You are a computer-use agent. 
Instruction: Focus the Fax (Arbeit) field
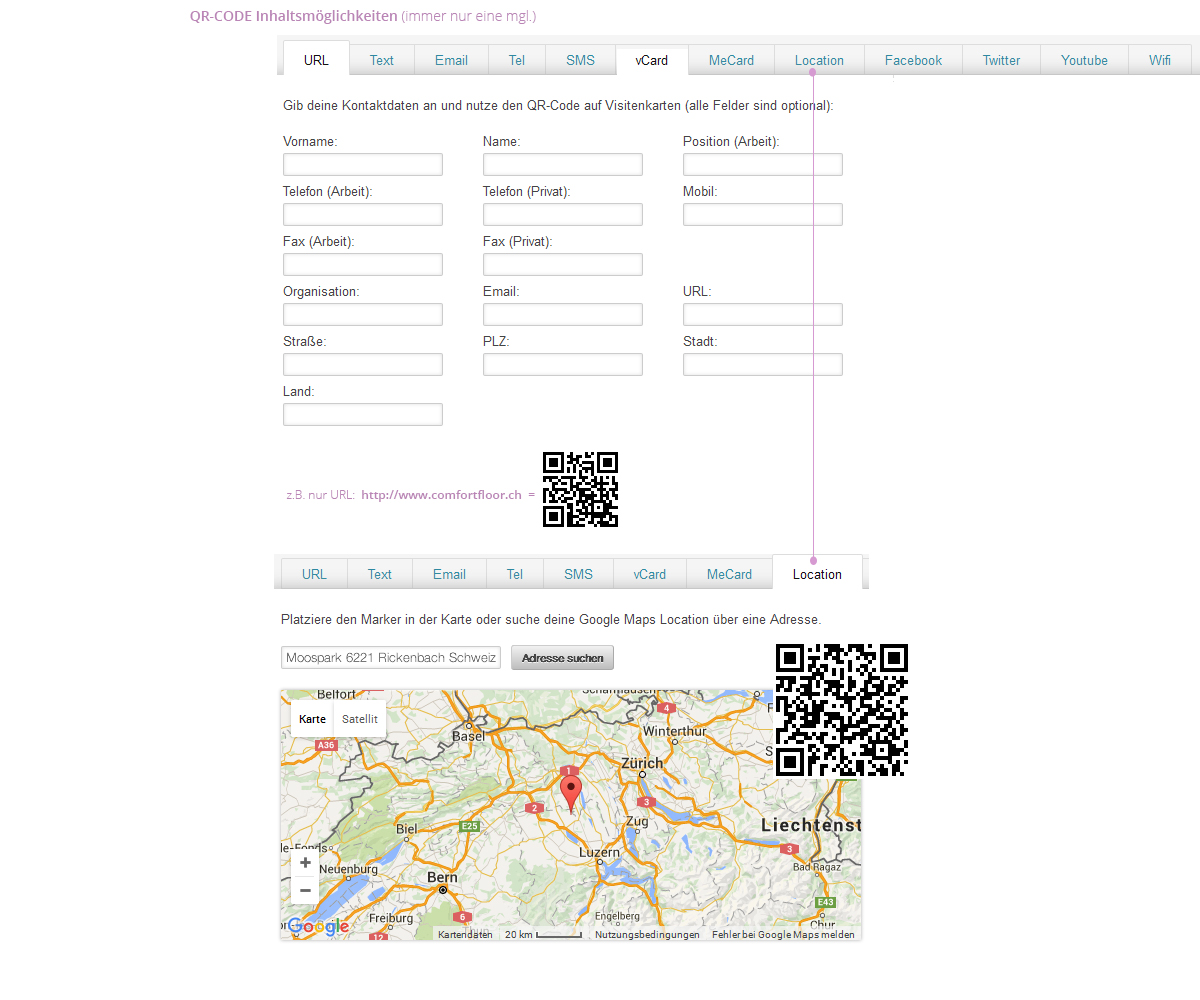363,264
